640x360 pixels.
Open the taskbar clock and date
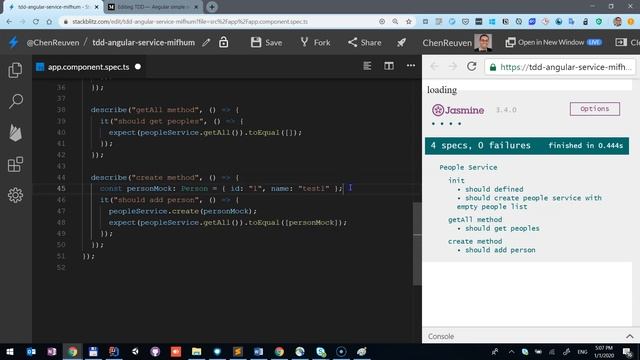tap(604, 351)
